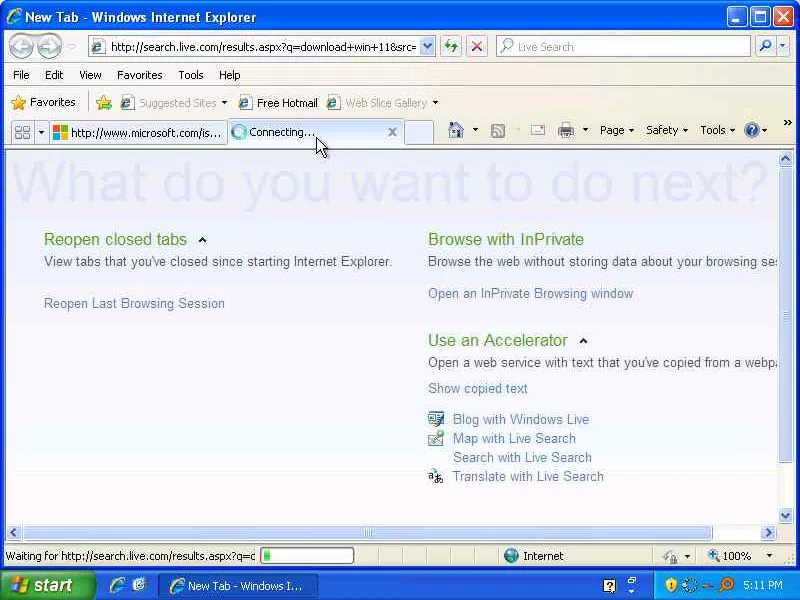Screen dimensions: 800x600
Task: Click the Internet zone globe icon
Action: pos(511,556)
